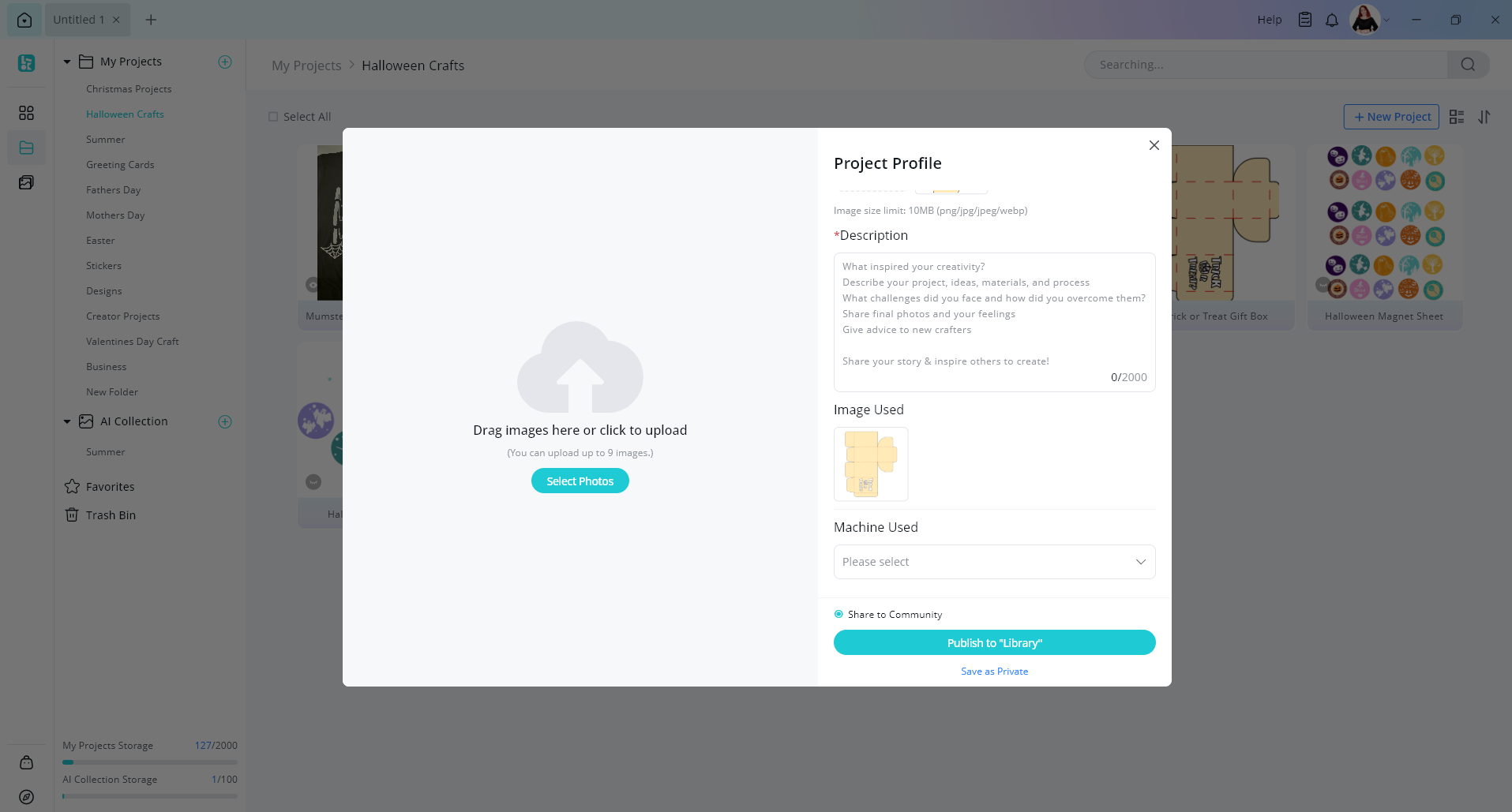This screenshot has width=1512, height=812.
Task: Toggle the Share to Community option
Action: [x=839, y=614]
